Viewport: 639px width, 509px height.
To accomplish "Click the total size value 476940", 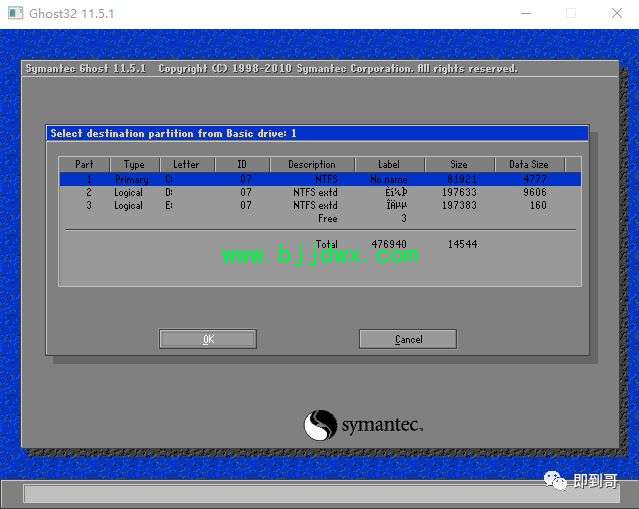I will click(389, 244).
